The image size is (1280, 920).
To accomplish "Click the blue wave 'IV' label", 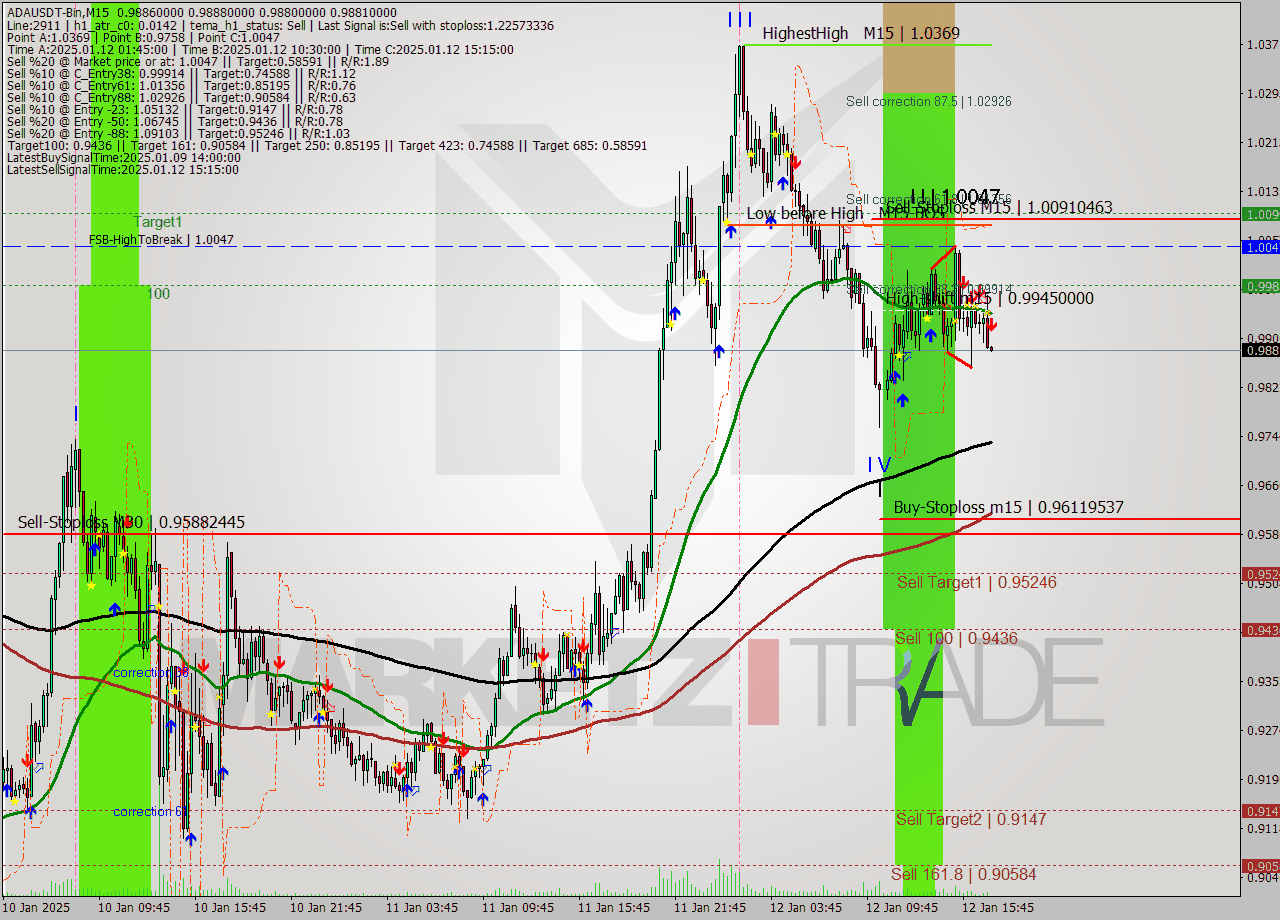I will (x=878, y=464).
